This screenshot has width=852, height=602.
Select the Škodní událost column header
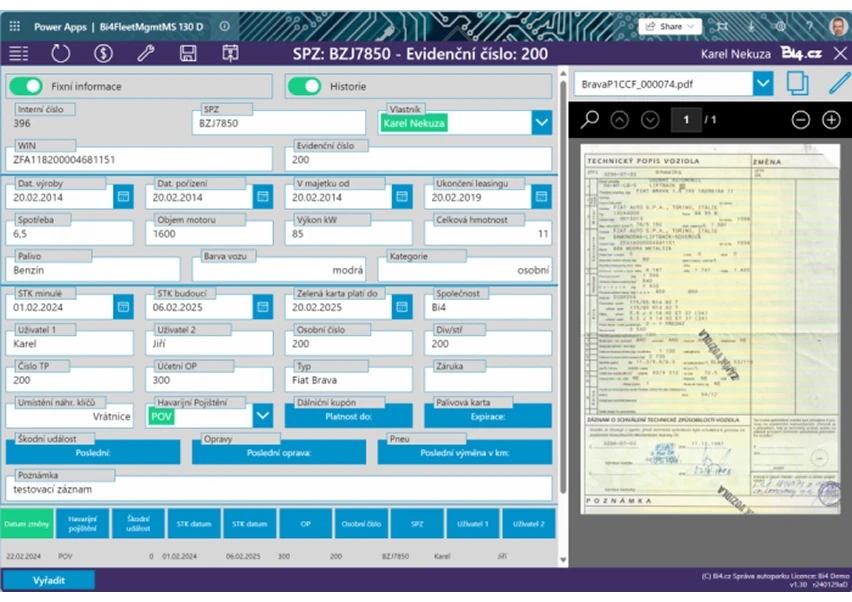(138, 524)
